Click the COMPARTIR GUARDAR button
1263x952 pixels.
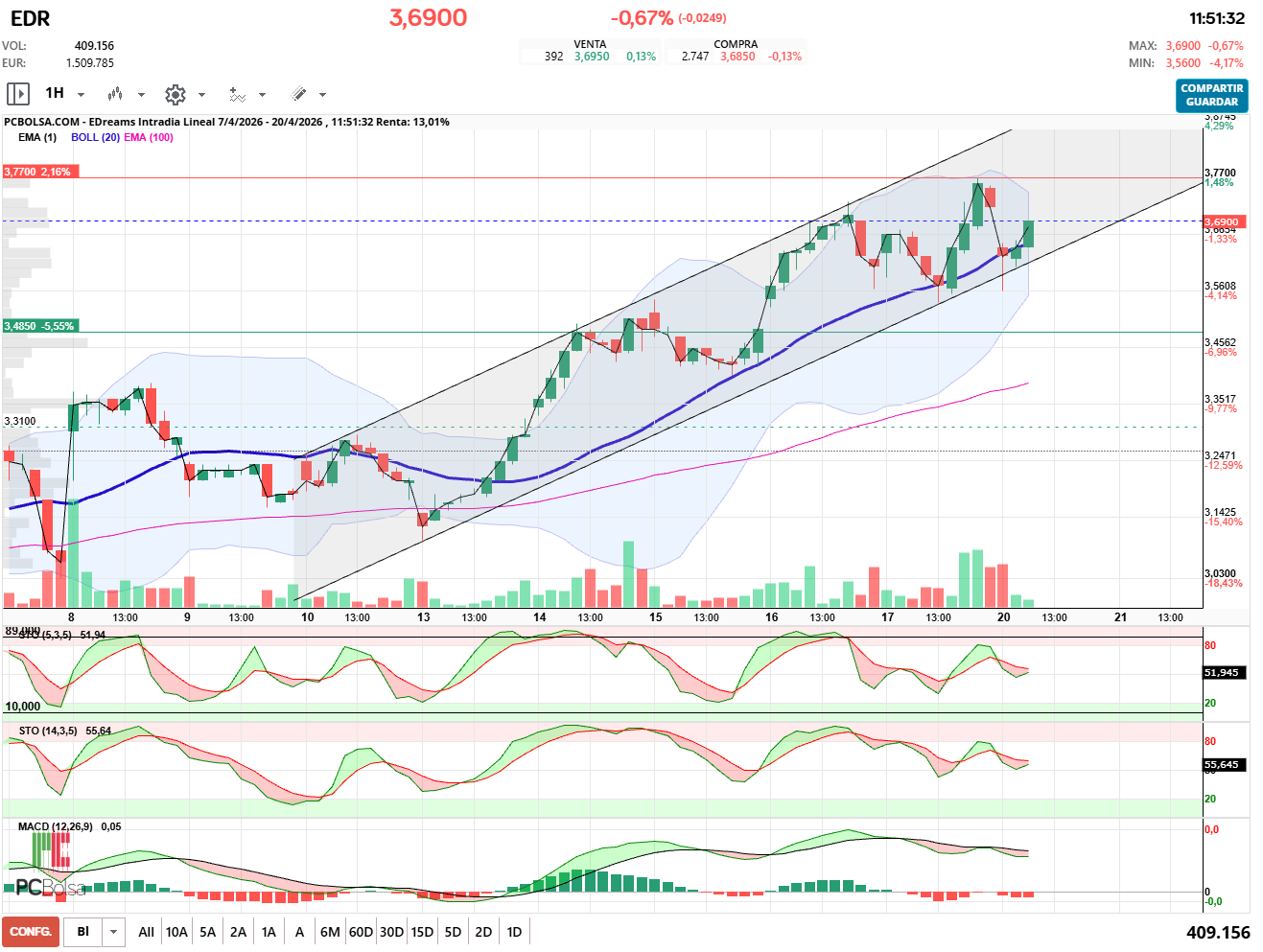tap(1211, 95)
